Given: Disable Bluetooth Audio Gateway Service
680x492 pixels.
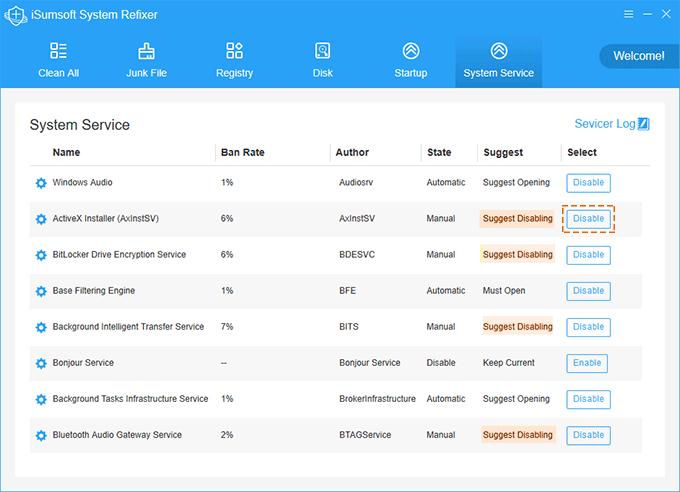Looking at the screenshot, I should 588,435.
